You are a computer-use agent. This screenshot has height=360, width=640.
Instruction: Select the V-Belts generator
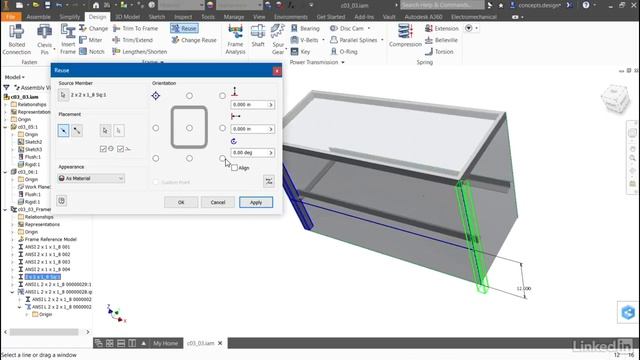tap(304, 40)
